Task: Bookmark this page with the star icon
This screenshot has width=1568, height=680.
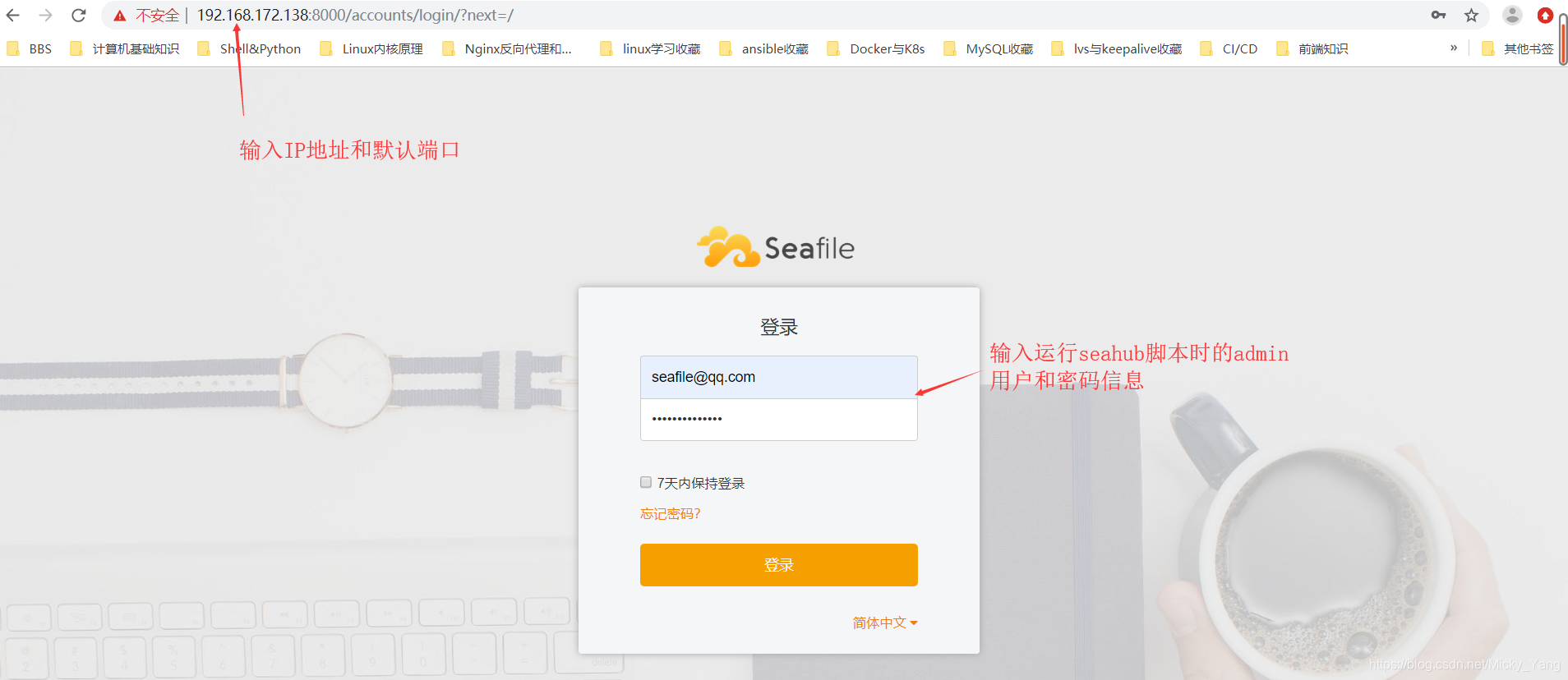Action: click(x=1471, y=15)
